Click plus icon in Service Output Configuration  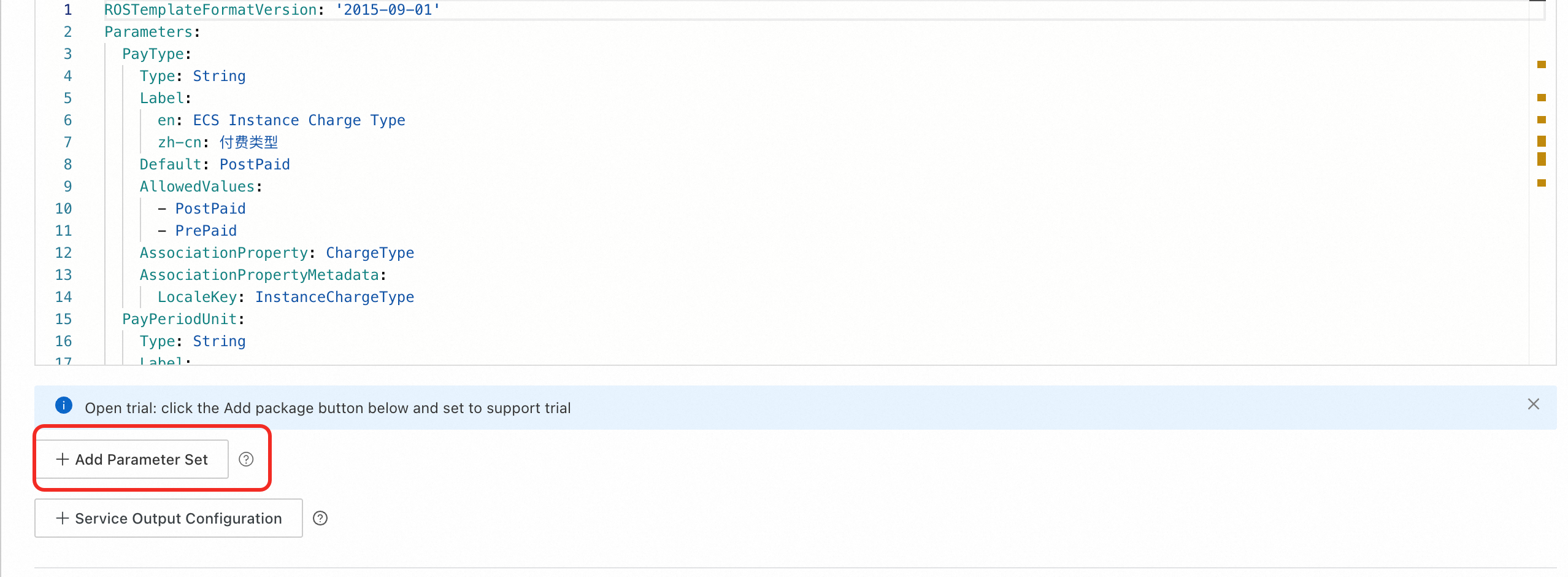click(x=62, y=518)
